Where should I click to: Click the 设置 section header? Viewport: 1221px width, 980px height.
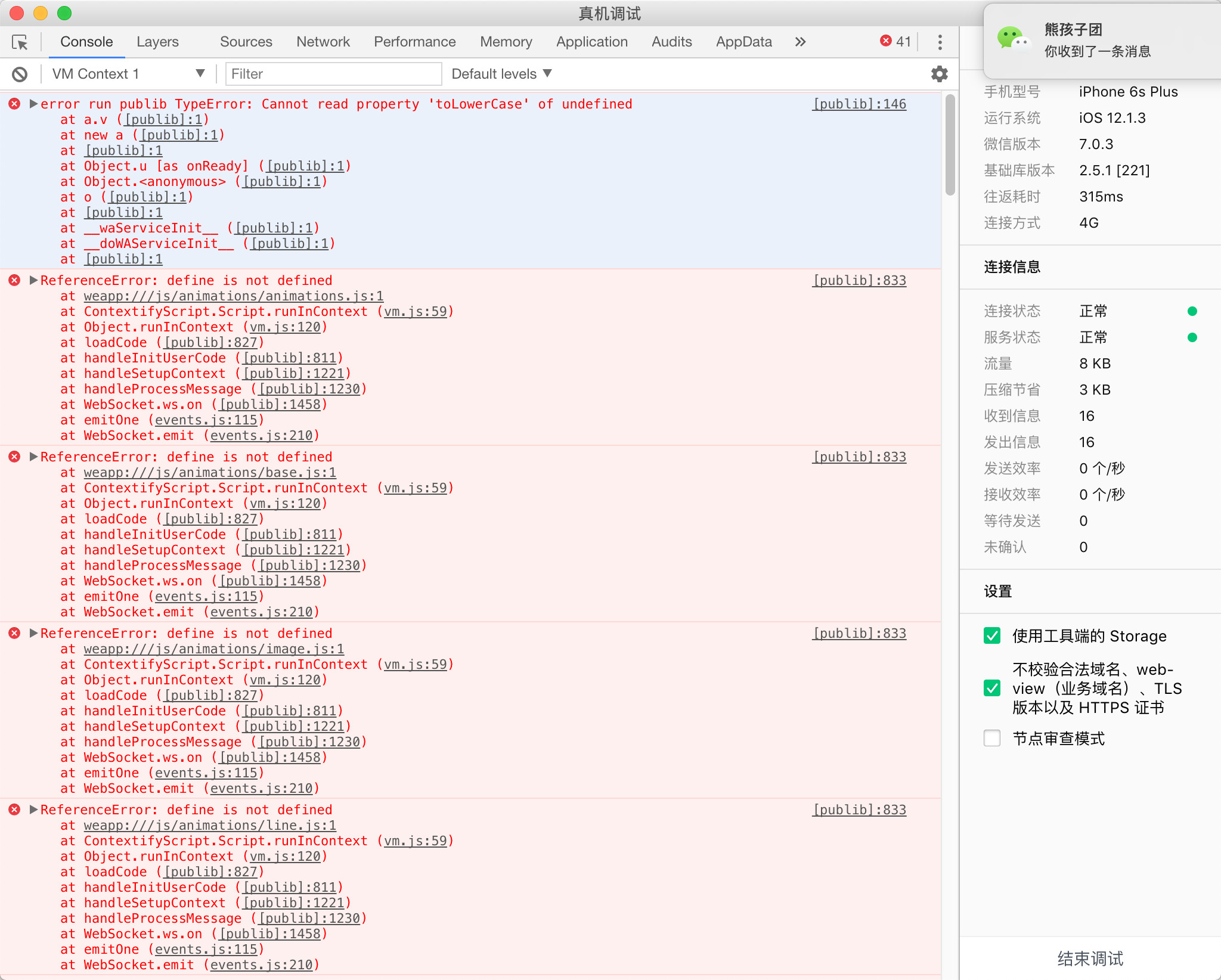coord(997,591)
